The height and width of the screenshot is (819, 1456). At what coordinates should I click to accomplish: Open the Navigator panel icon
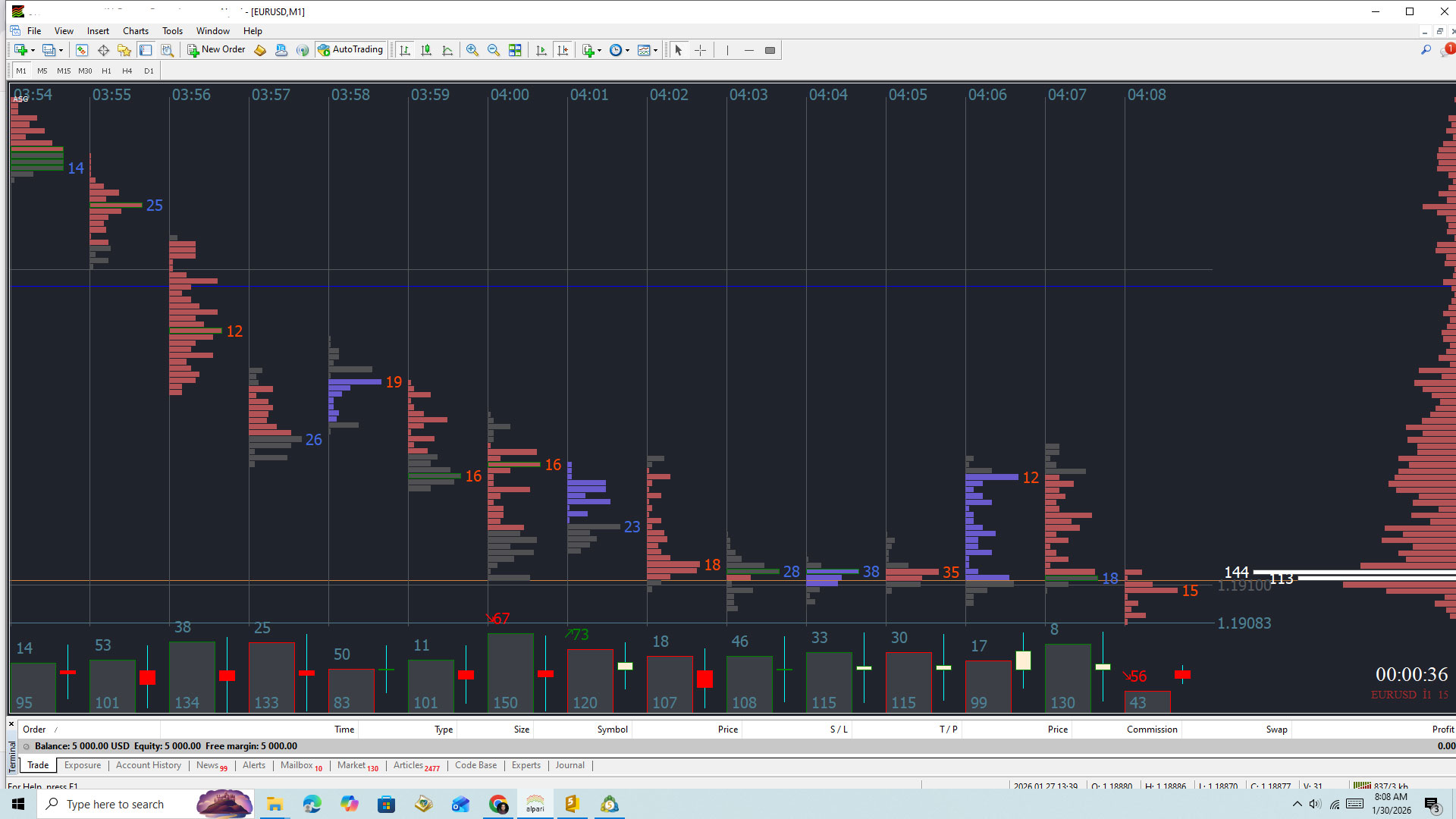click(x=124, y=50)
